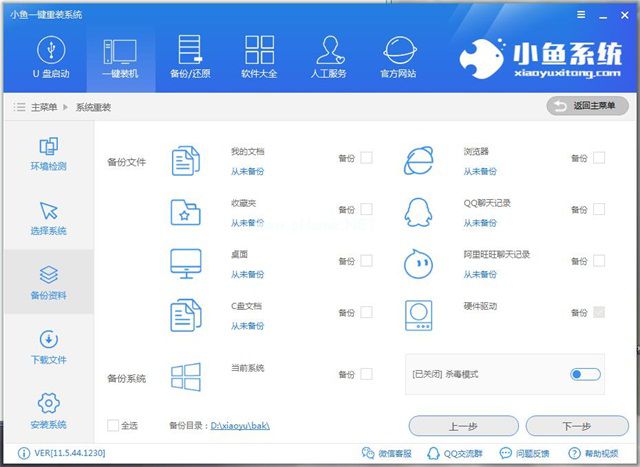Open 备份/还原 server icon
The image size is (640, 467).
pos(190,49)
